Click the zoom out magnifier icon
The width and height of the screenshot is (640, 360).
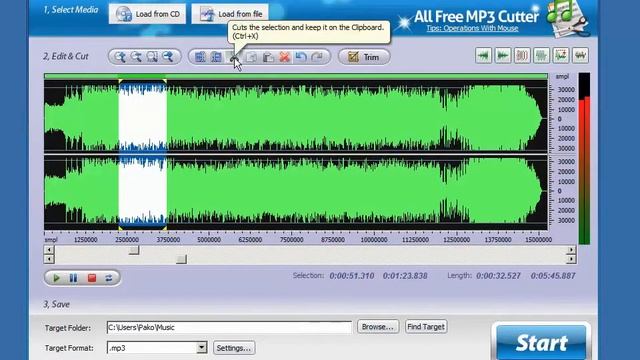(136, 57)
